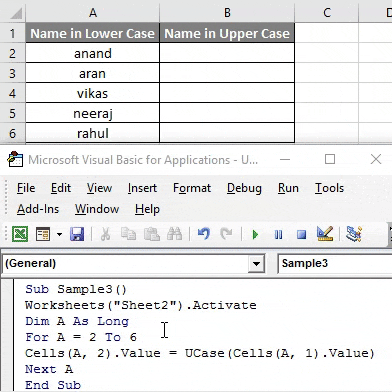
Task: Click the Insert UserForm toolbar icon
Action: pos(43,234)
